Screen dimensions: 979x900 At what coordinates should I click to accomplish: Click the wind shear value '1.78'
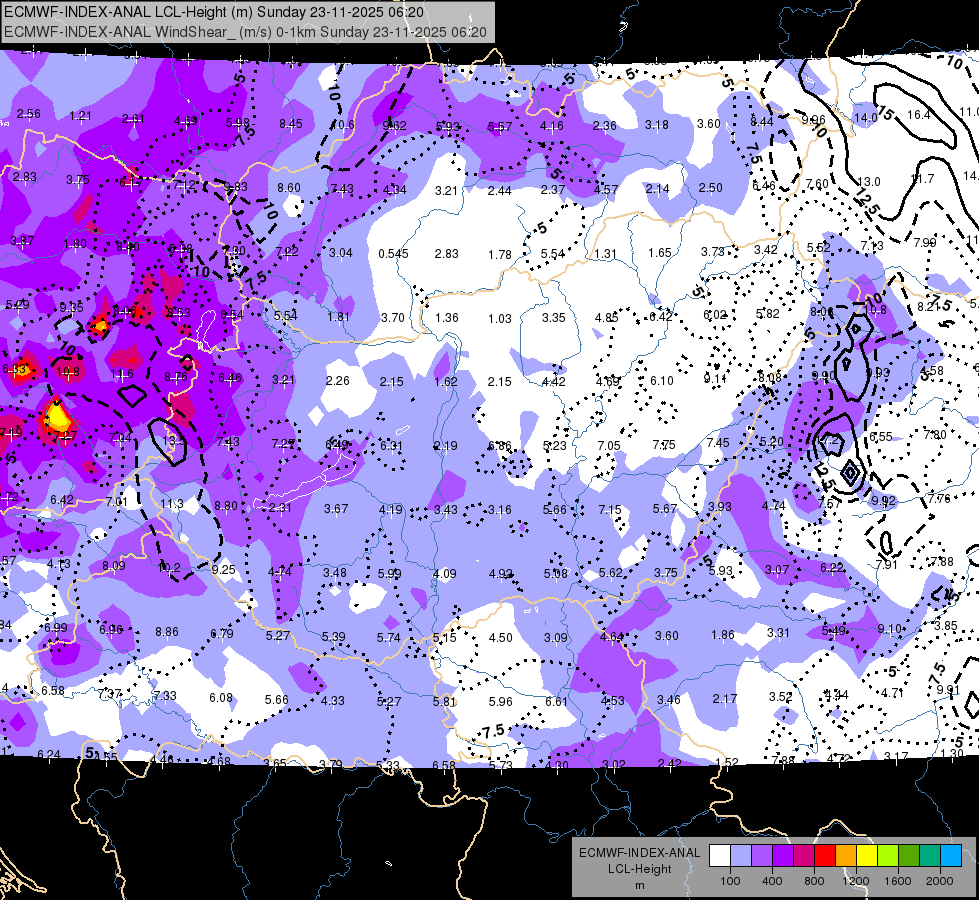pyautogui.click(x=500, y=255)
